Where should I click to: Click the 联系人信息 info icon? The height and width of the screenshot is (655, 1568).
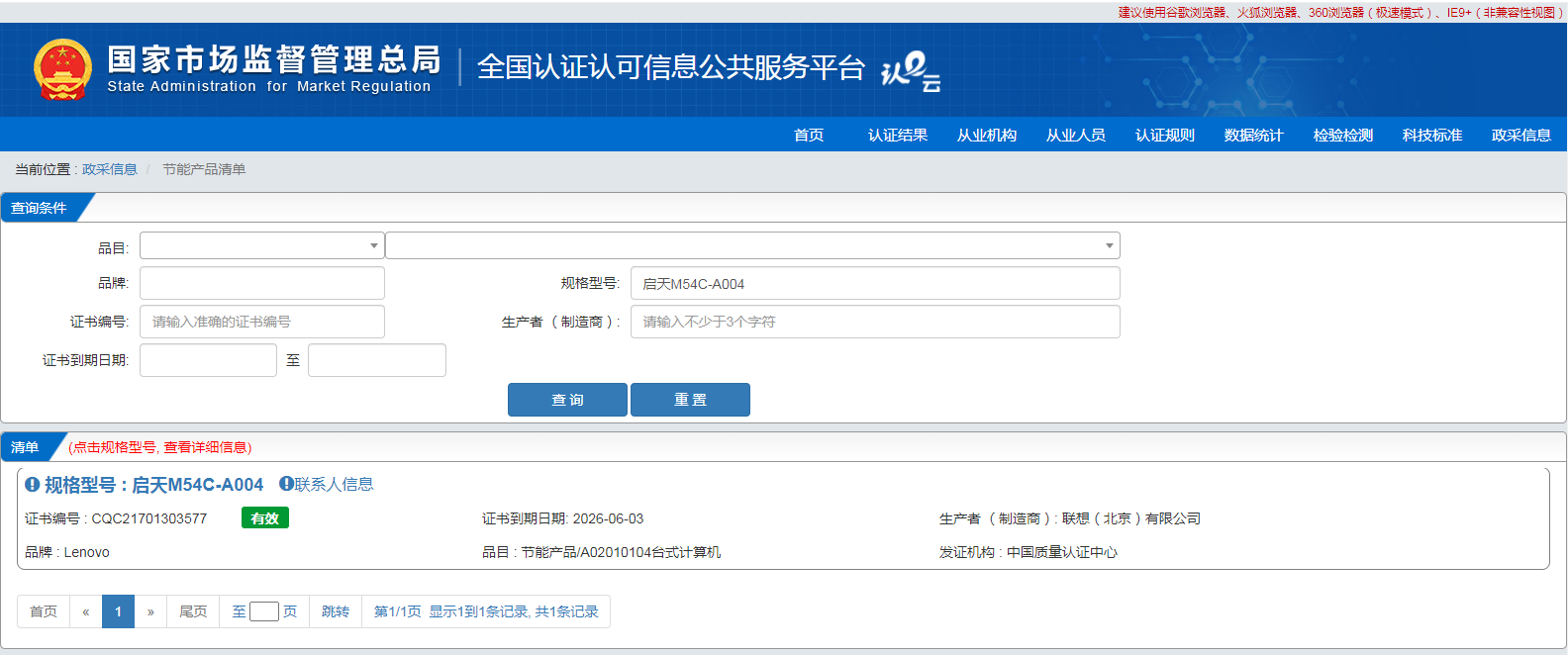(x=286, y=484)
